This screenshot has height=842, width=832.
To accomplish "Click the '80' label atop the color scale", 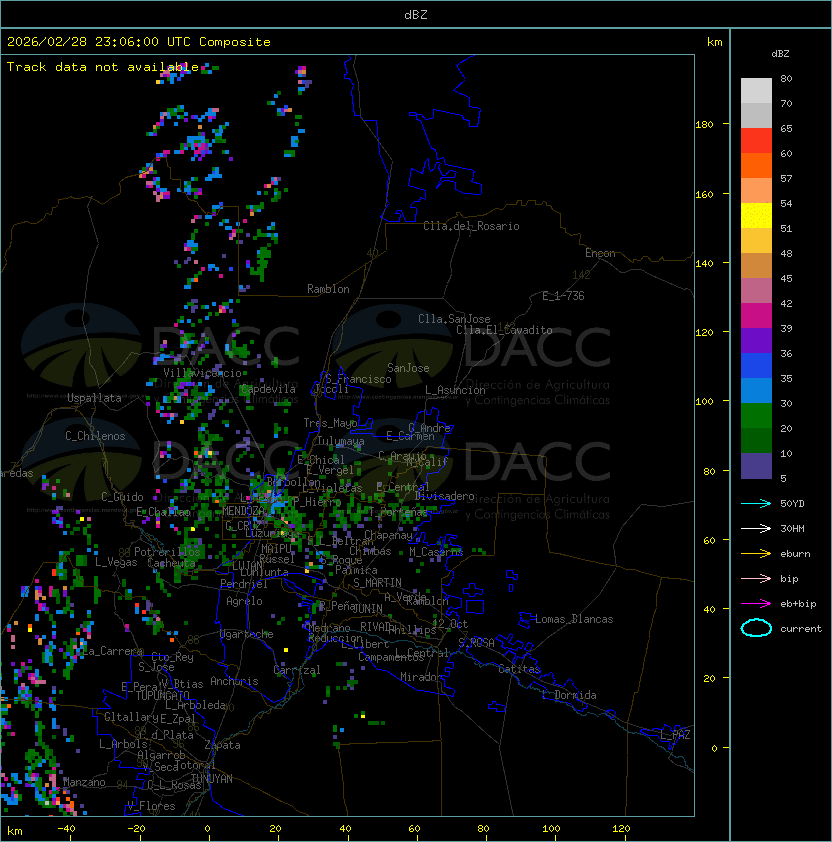I will click(x=786, y=78).
